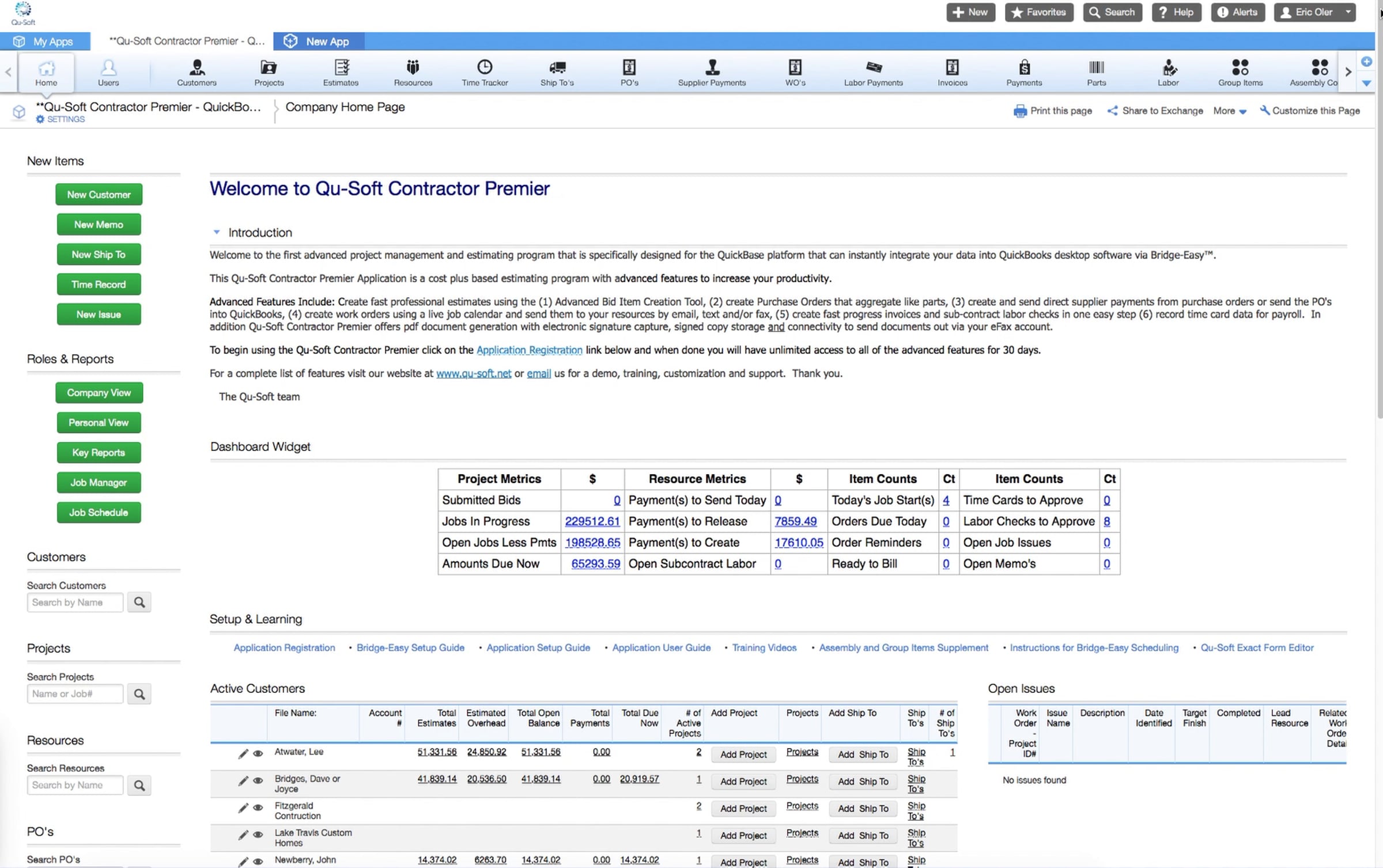Click the eye view icon for Bridges, Dave or Joyce

[x=258, y=781]
